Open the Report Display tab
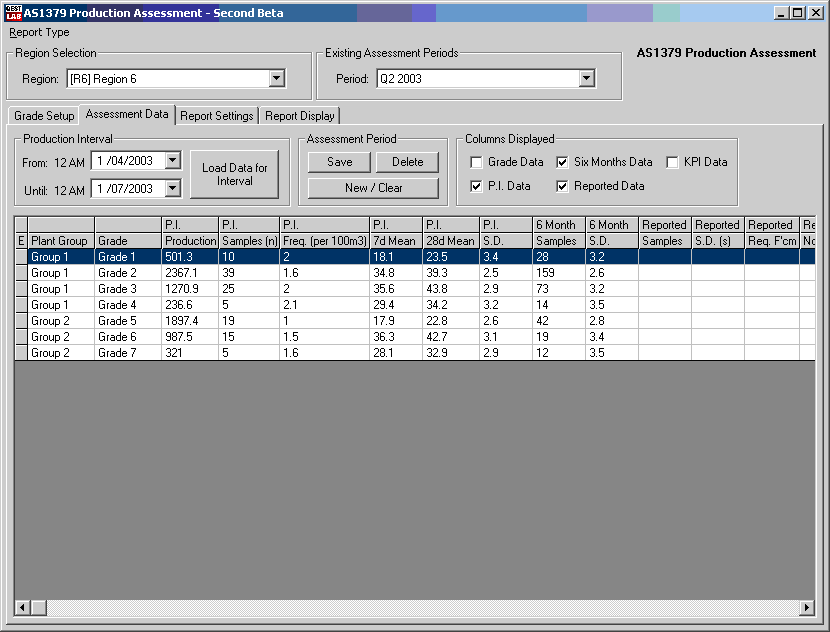830x632 pixels. click(300, 116)
